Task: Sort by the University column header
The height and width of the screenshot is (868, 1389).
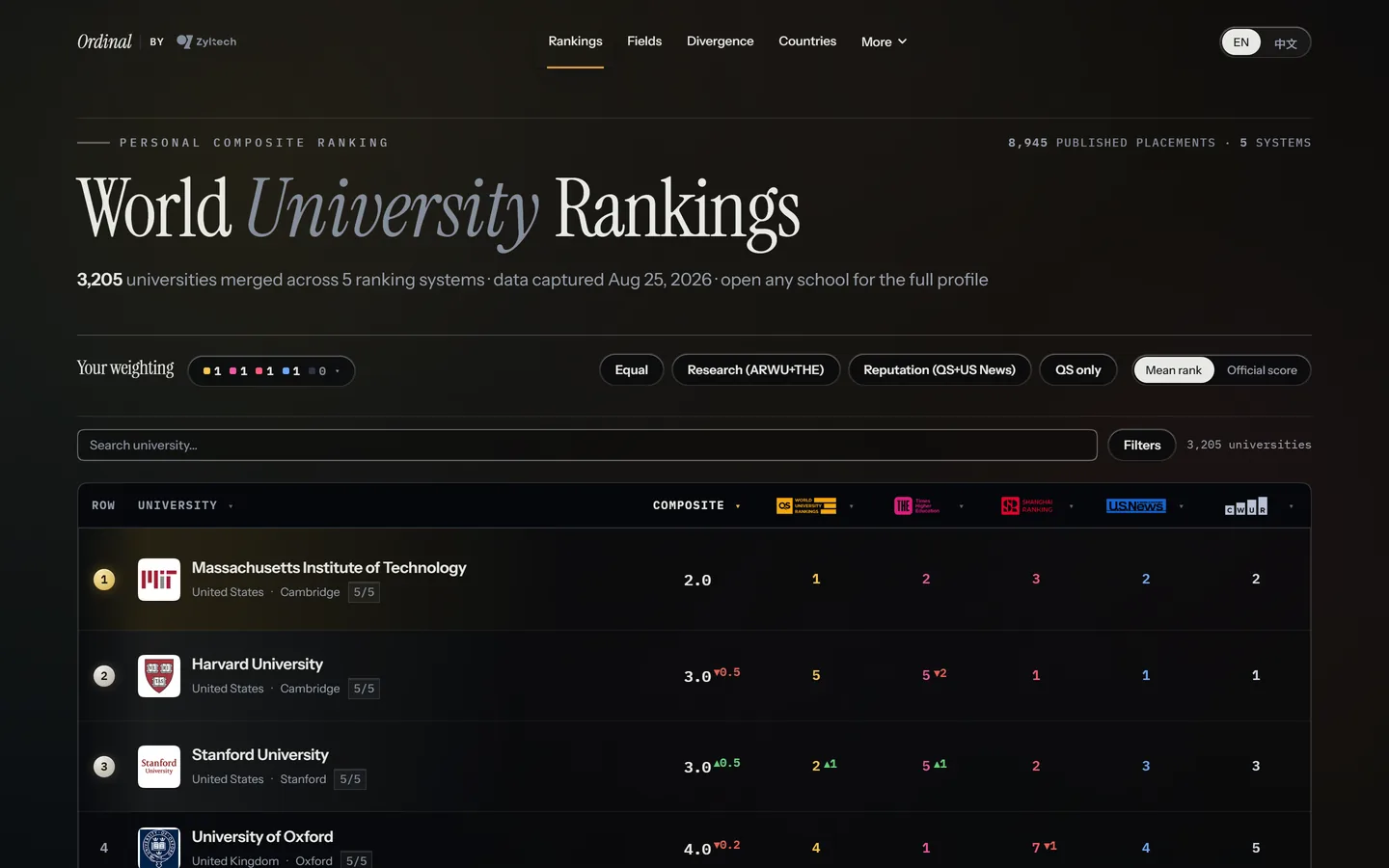Action: [185, 505]
